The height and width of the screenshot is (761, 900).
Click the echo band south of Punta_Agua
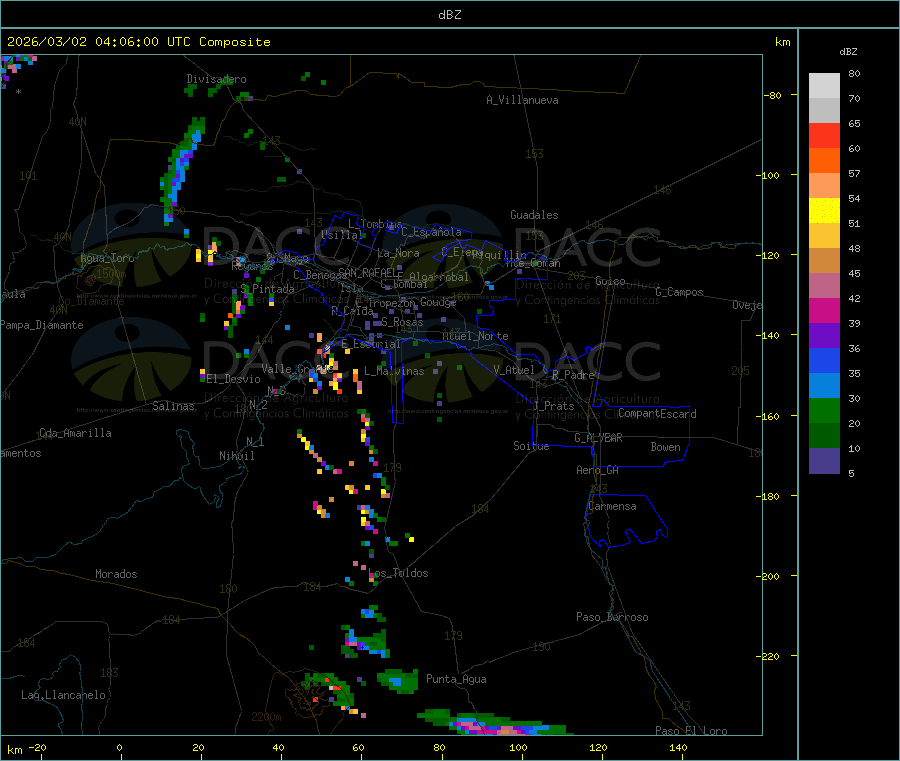(x=497, y=723)
